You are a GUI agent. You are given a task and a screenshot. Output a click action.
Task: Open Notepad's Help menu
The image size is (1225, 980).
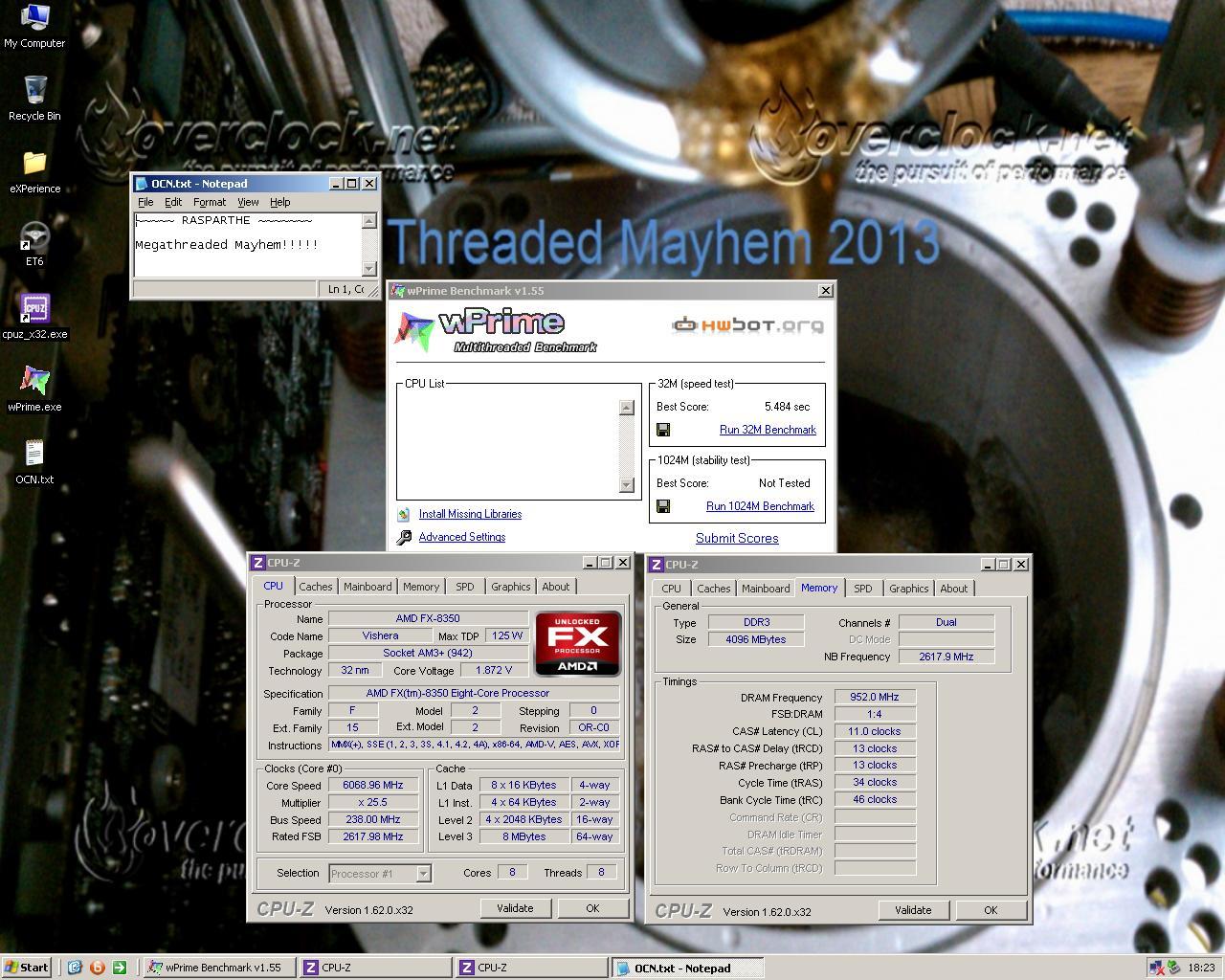coord(279,202)
